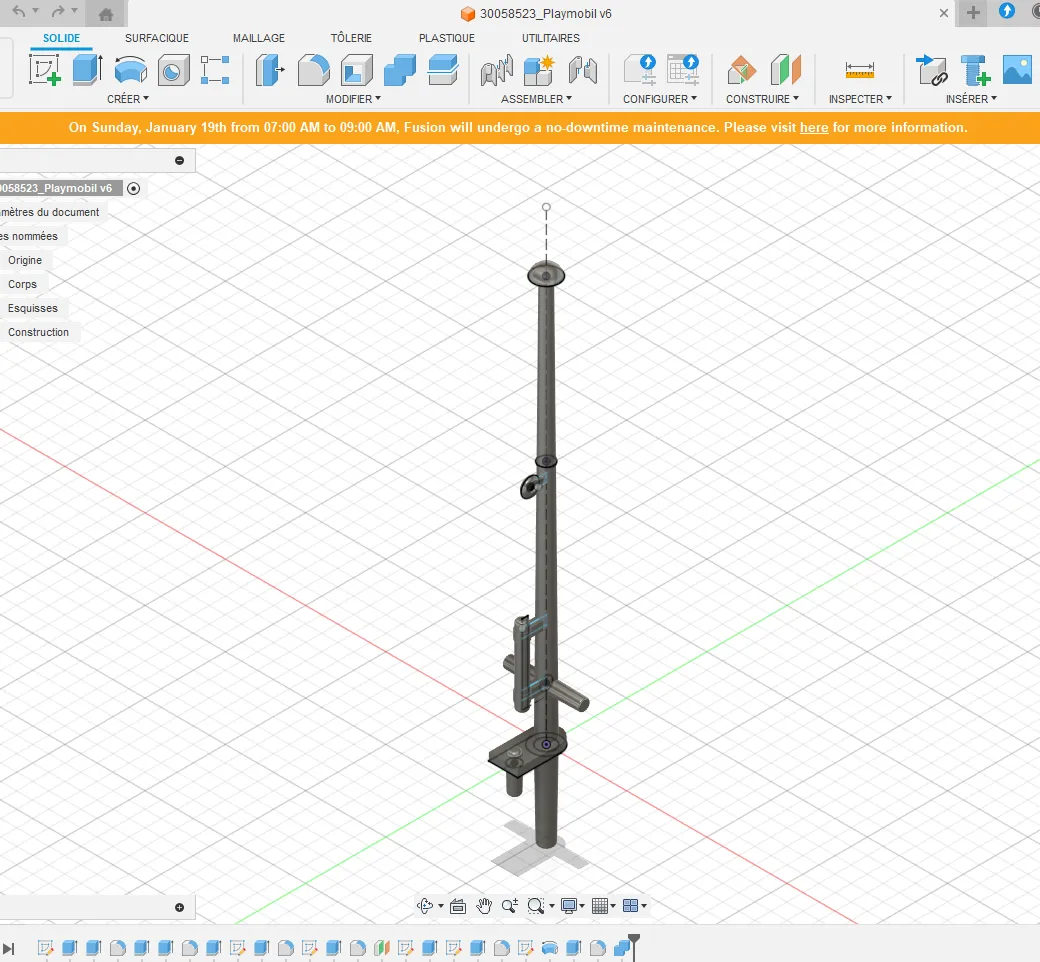The image size is (1040, 962).
Task: Click the Fillet tool icon
Action: click(x=313, y=70)
